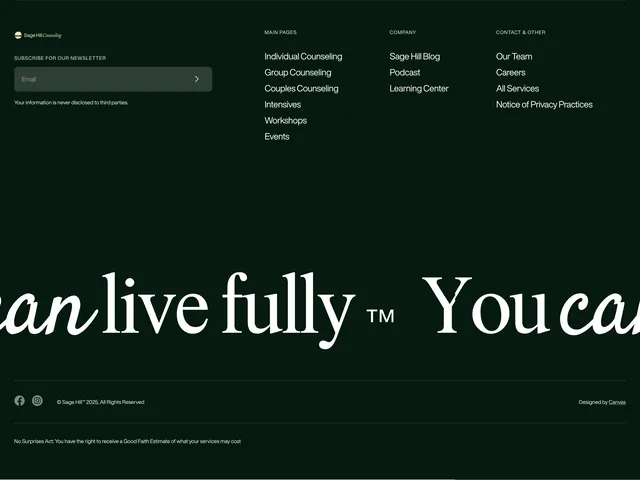
Task: Go to the Careers link
Action: pos(511,73)
